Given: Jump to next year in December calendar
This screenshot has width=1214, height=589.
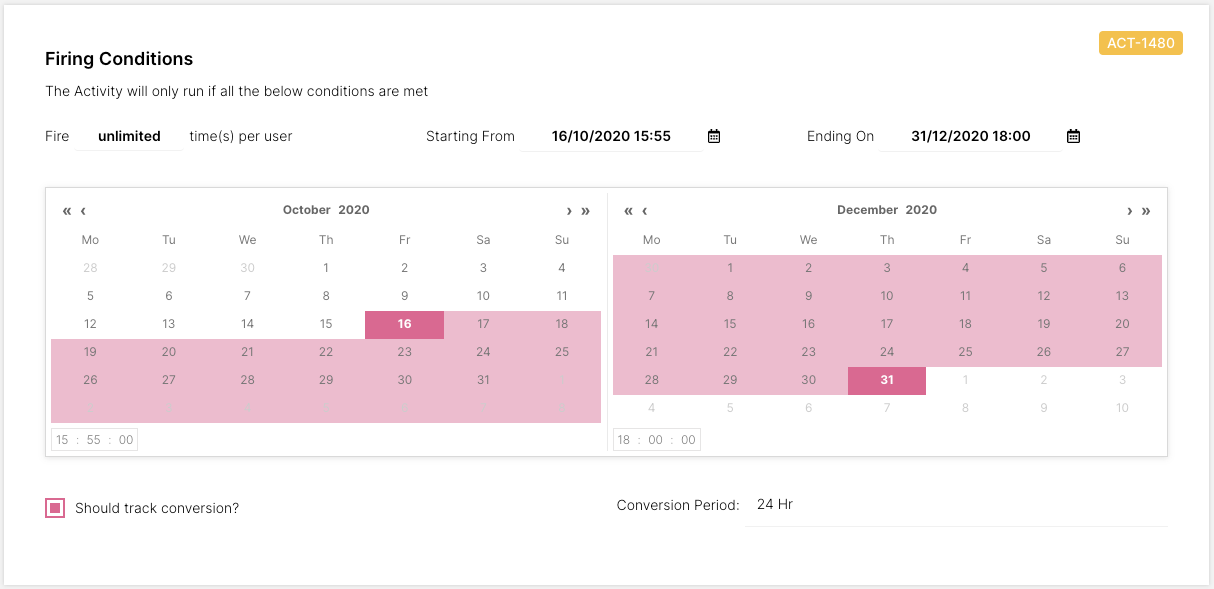Looking at the screenshot, I should pos(1146,211).
